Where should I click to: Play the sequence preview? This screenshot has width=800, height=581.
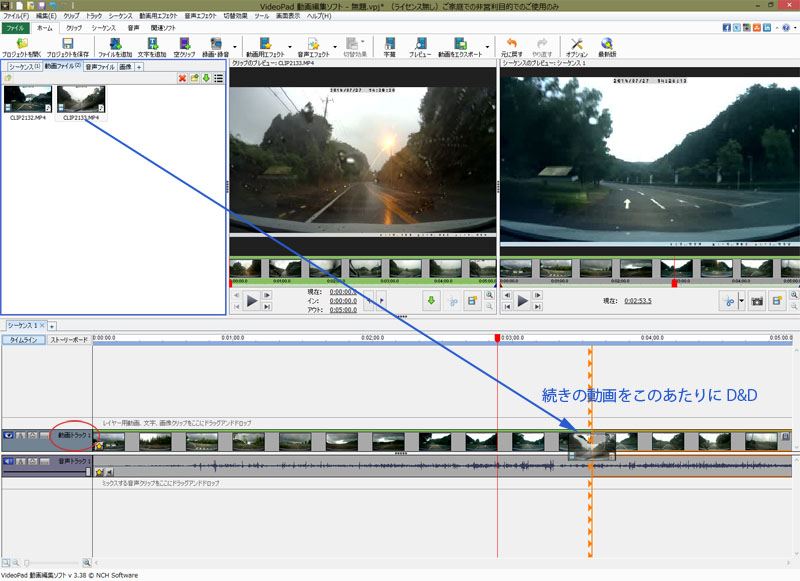(x=522, y=301)
